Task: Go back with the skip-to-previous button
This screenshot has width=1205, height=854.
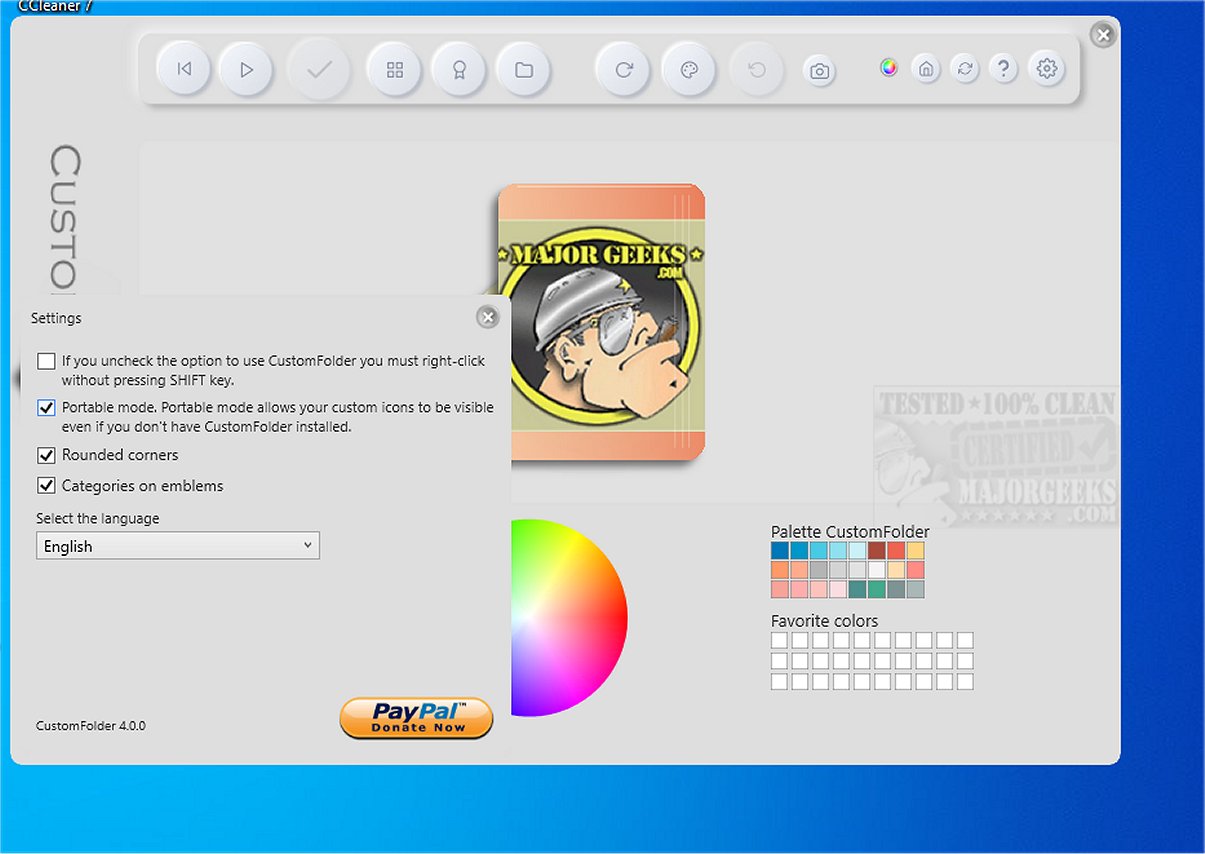Action: tap(184, 70)
